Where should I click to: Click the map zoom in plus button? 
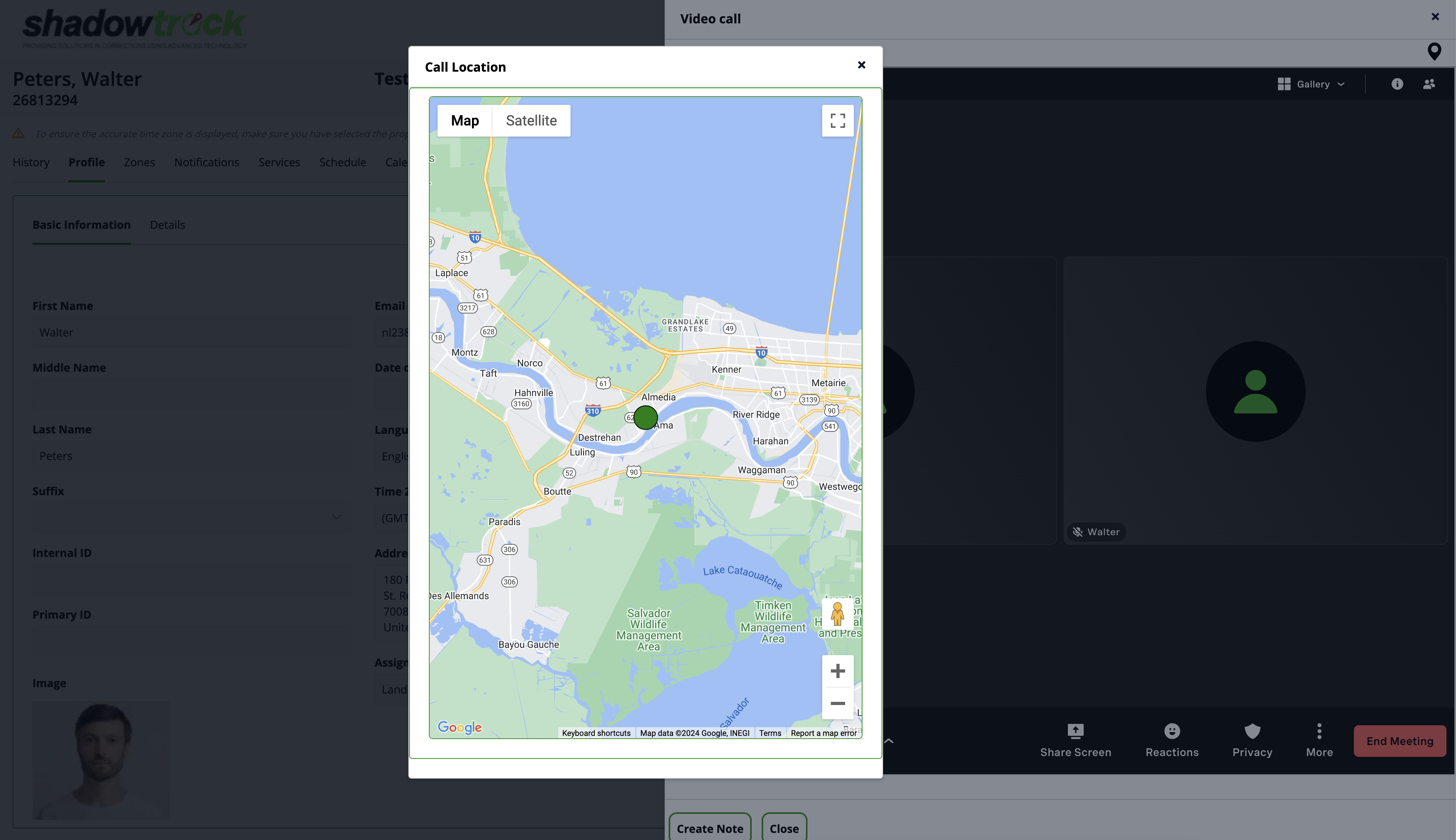[837, 671]
